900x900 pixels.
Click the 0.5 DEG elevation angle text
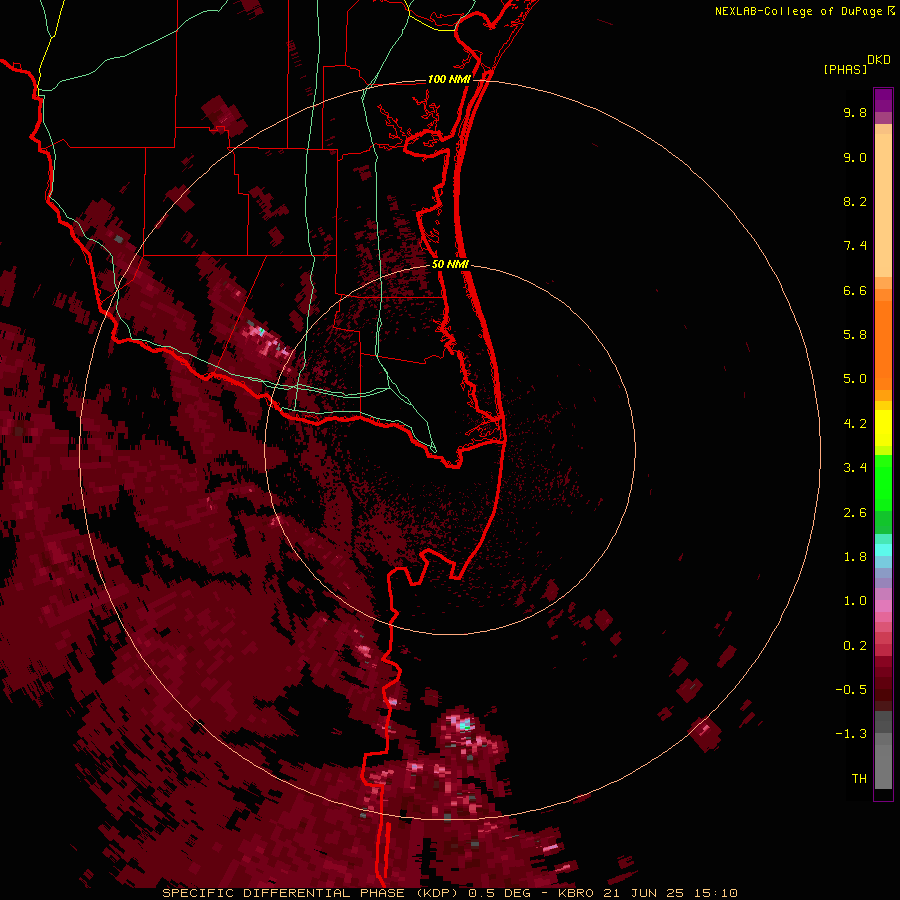click(499, 893)
